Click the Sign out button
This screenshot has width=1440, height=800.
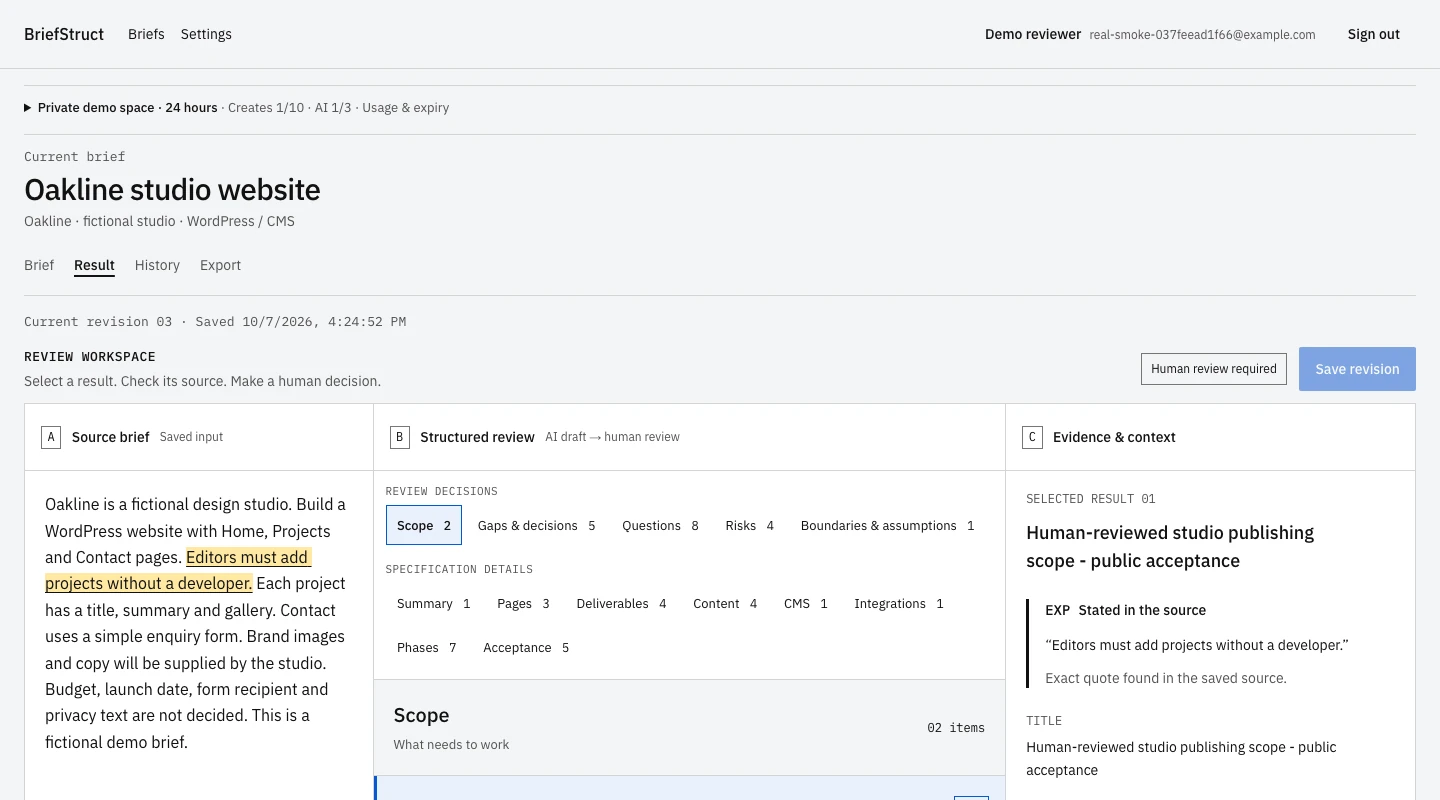(x=1373, y=34)
